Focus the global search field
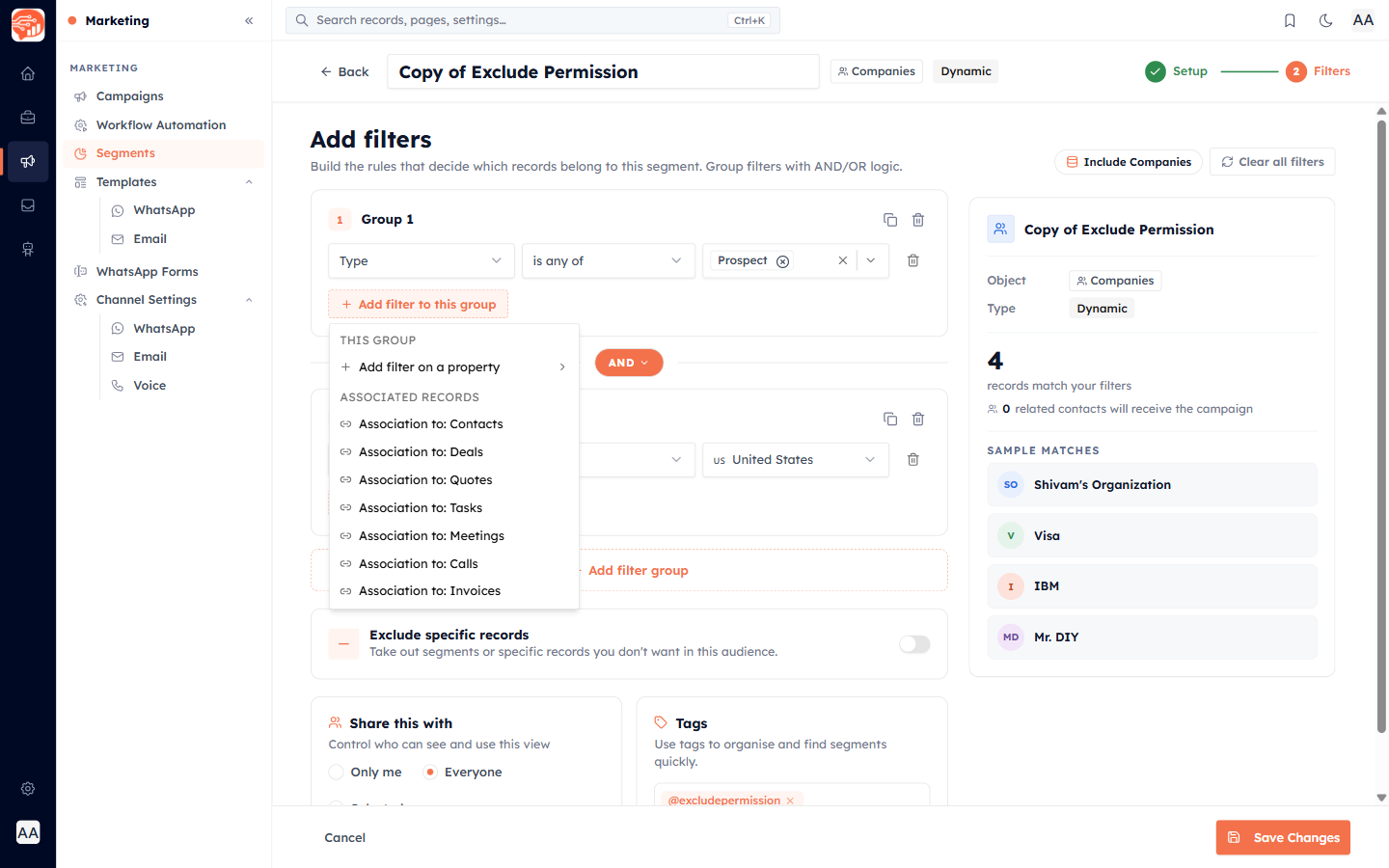Viewport: 1389px width, 868px height. pos(532,20)
